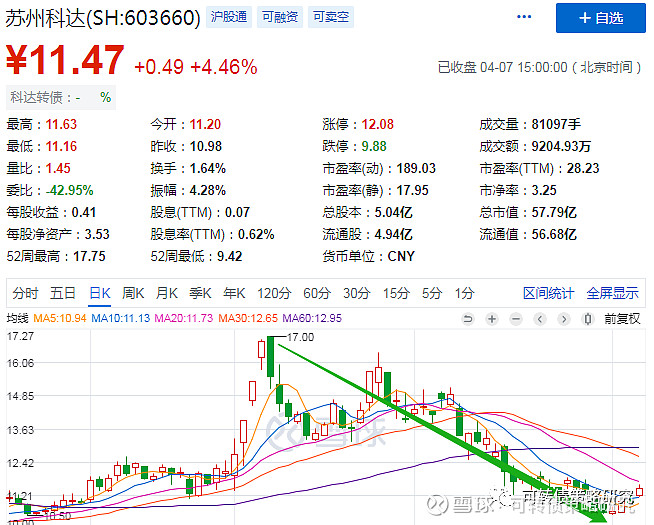
Task: Zoom out the K-line chart
Action: pos(516,319)
